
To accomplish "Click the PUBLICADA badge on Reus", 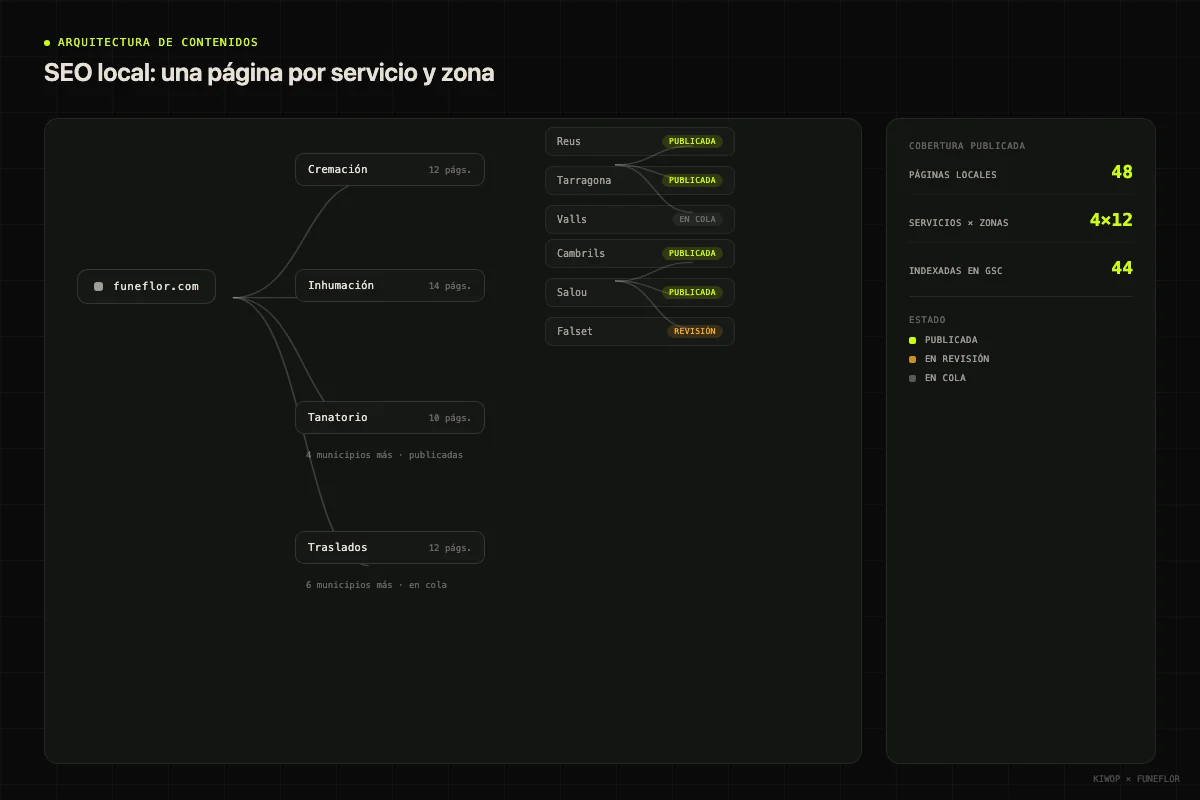I will pyautogui.click(x=692, y=141).
